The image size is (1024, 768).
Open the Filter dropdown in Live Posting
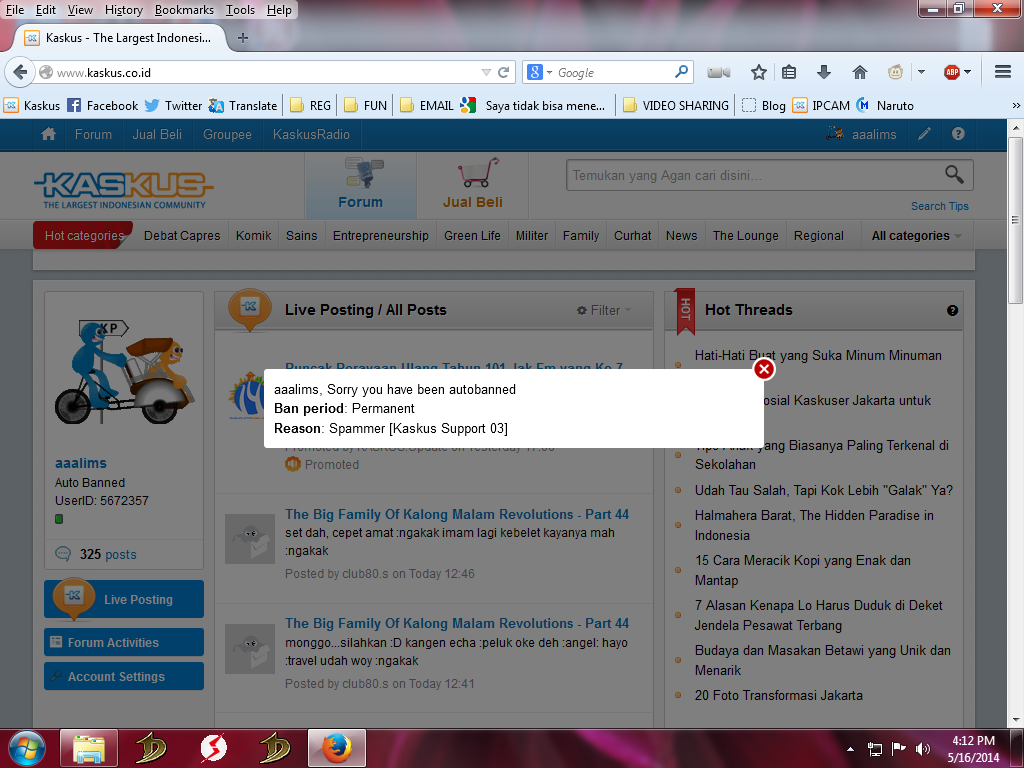(x=604, y=311)
